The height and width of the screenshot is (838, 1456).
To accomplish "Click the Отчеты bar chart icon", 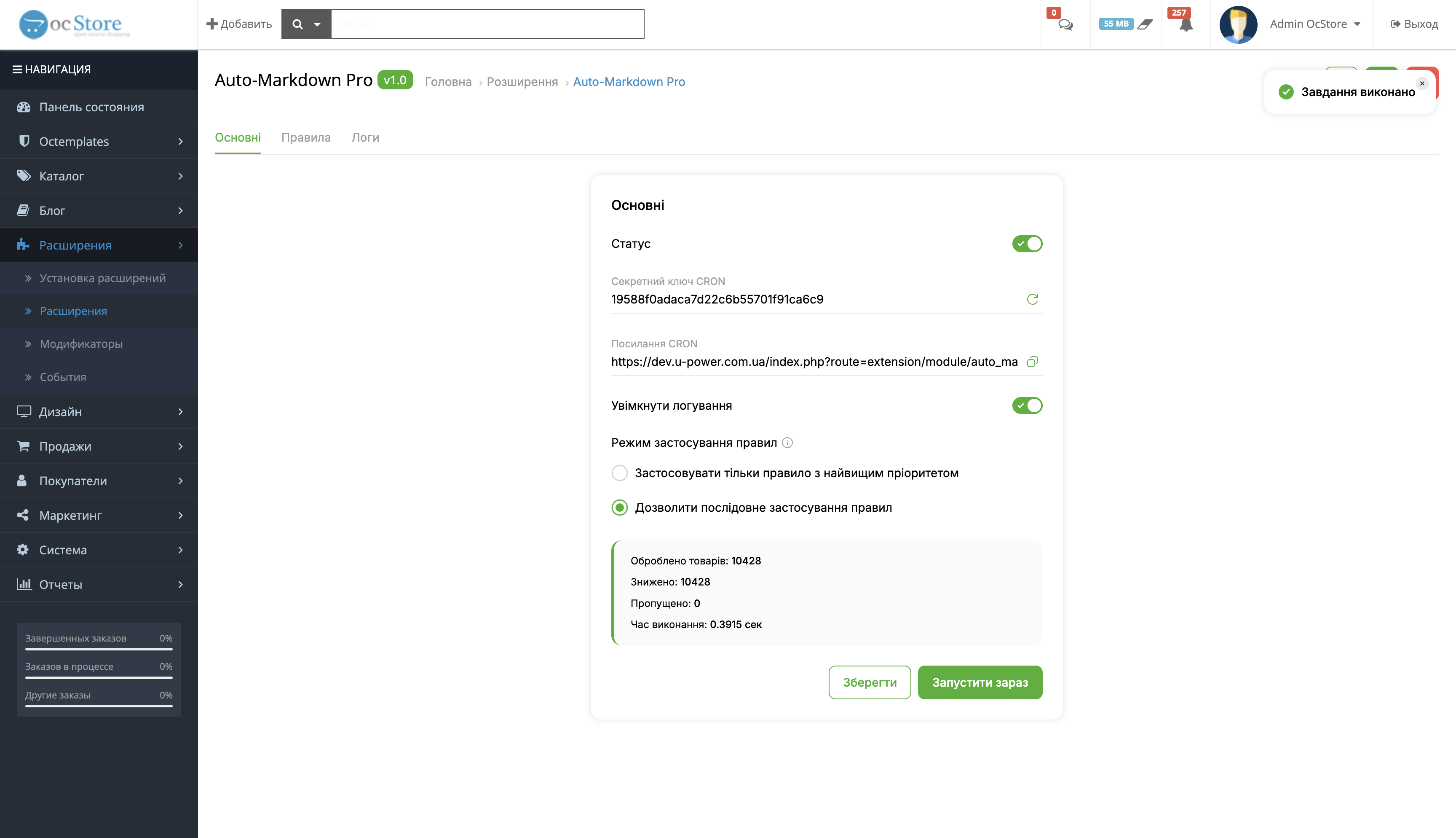I will 24,583.
